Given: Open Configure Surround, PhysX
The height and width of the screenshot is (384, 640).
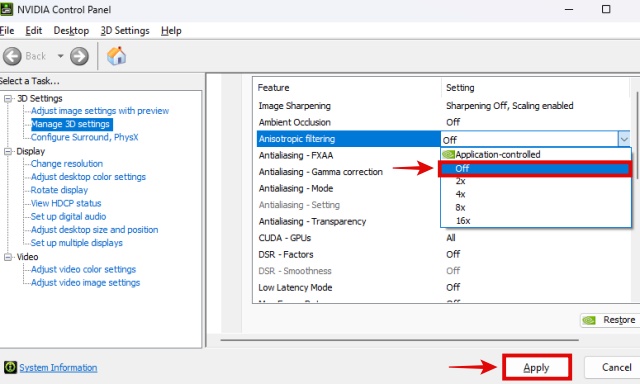Looking at the screenshot, I should tap(84, 137).
